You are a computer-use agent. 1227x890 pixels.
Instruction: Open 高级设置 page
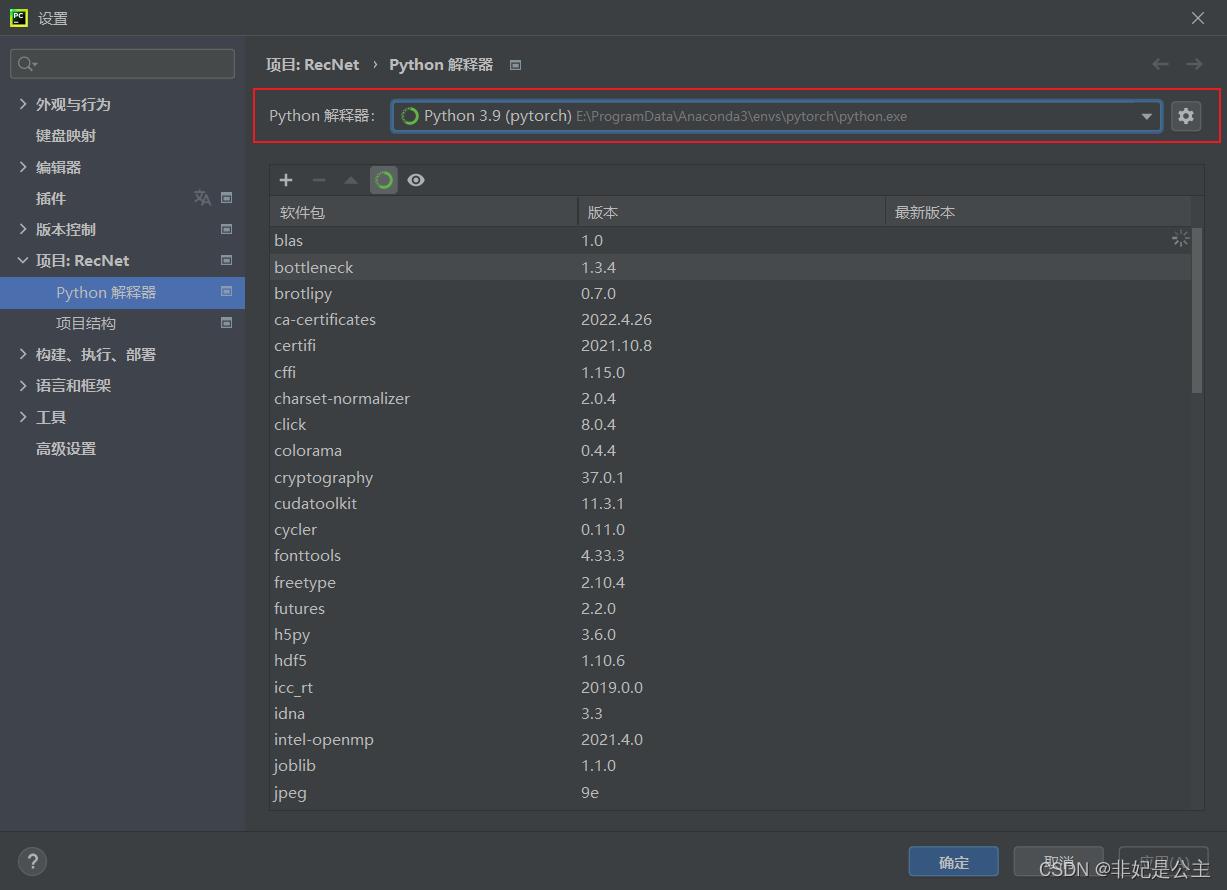(x=66, y=448)
